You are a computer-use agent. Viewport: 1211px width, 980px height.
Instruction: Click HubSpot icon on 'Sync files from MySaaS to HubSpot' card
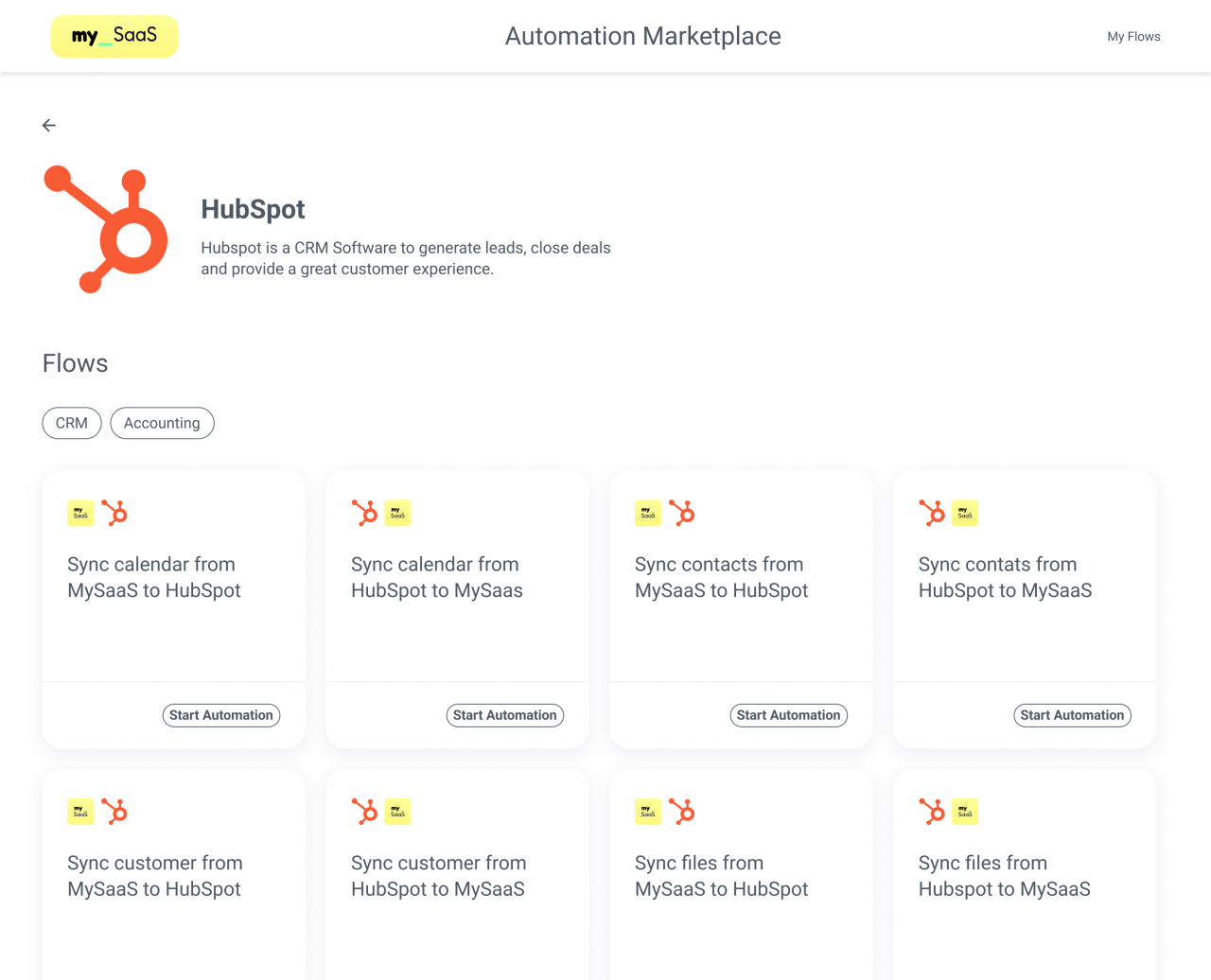[682, 812]
